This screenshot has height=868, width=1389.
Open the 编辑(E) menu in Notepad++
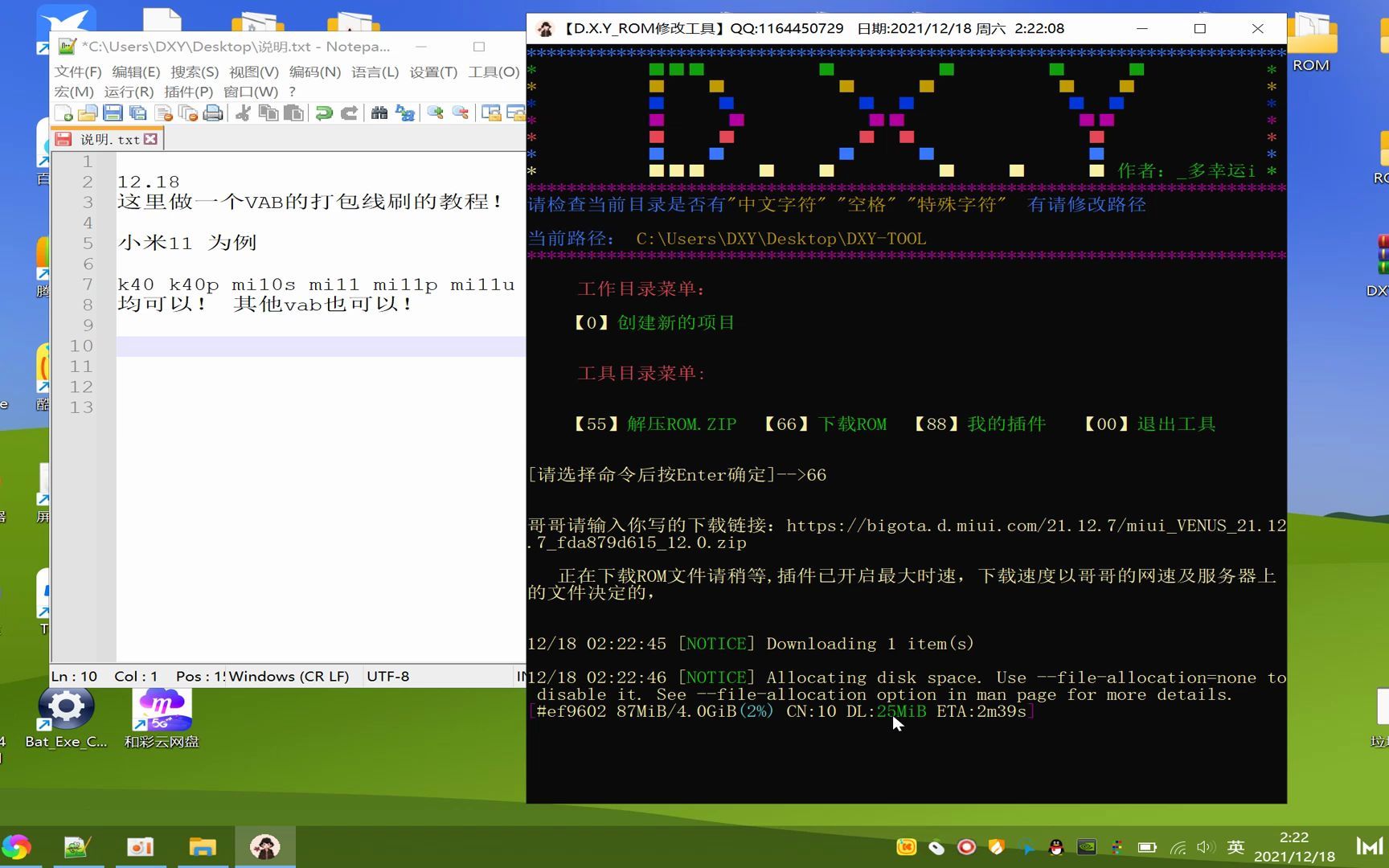point(136,72)
